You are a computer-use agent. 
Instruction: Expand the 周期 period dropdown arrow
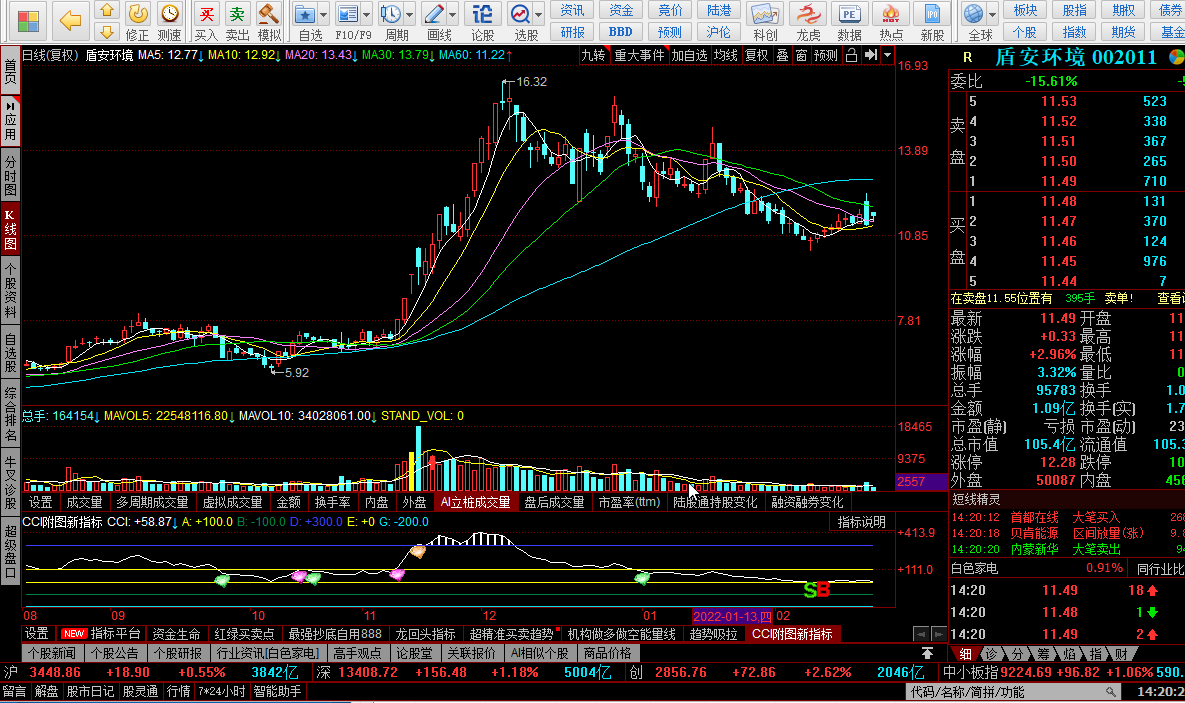coord(410,14)
